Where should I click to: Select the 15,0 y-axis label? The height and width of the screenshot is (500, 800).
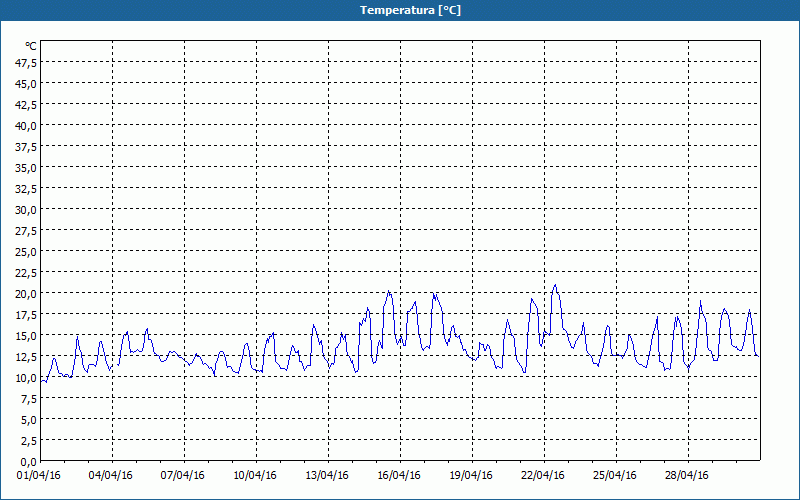(26, 336)
